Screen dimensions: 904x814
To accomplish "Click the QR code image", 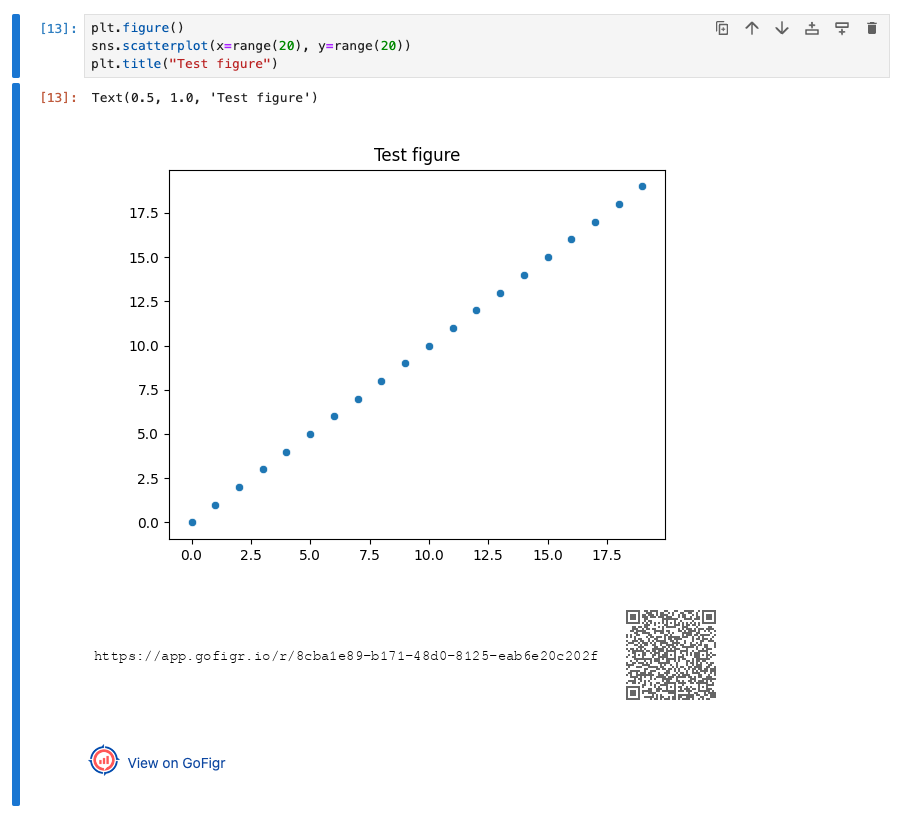I will pyautogui.click(x=670, y=655).
